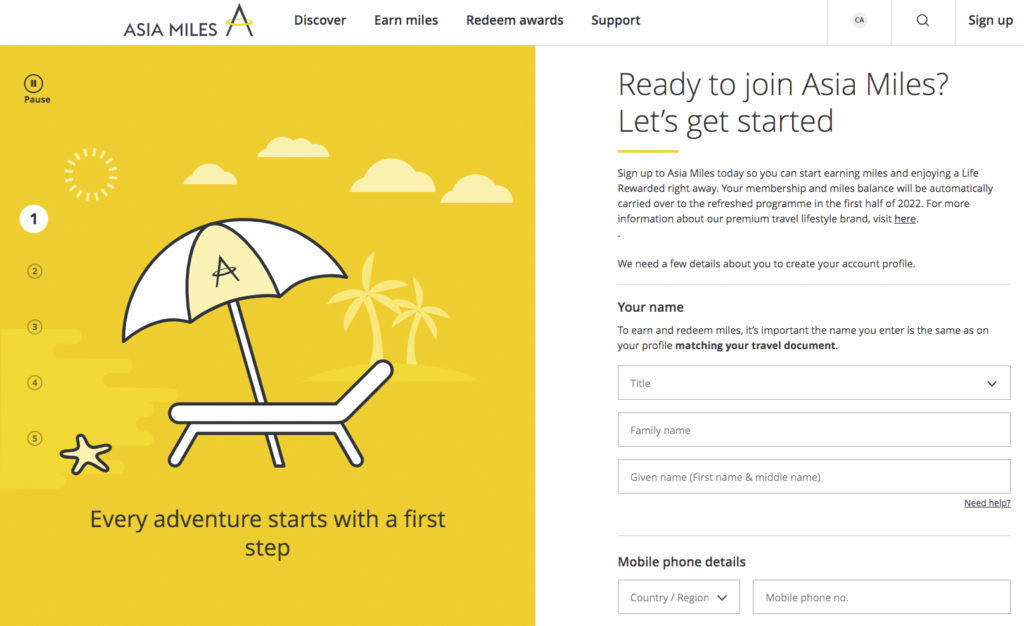Select carousel step 3
The image size is (1024, 626).
click(x=35, y=326)
